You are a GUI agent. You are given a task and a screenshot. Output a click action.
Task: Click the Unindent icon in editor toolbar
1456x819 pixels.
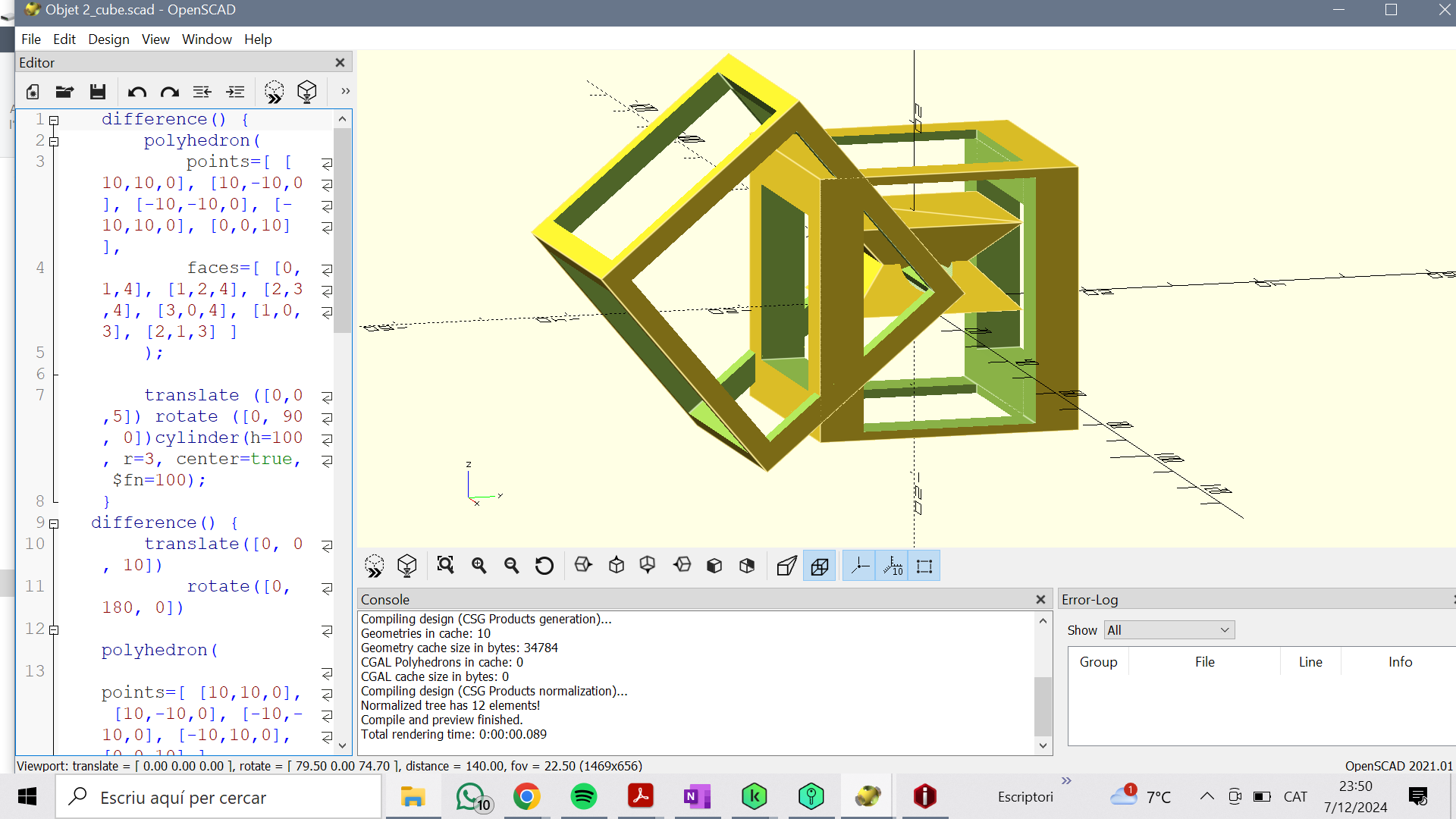[202, 92]
